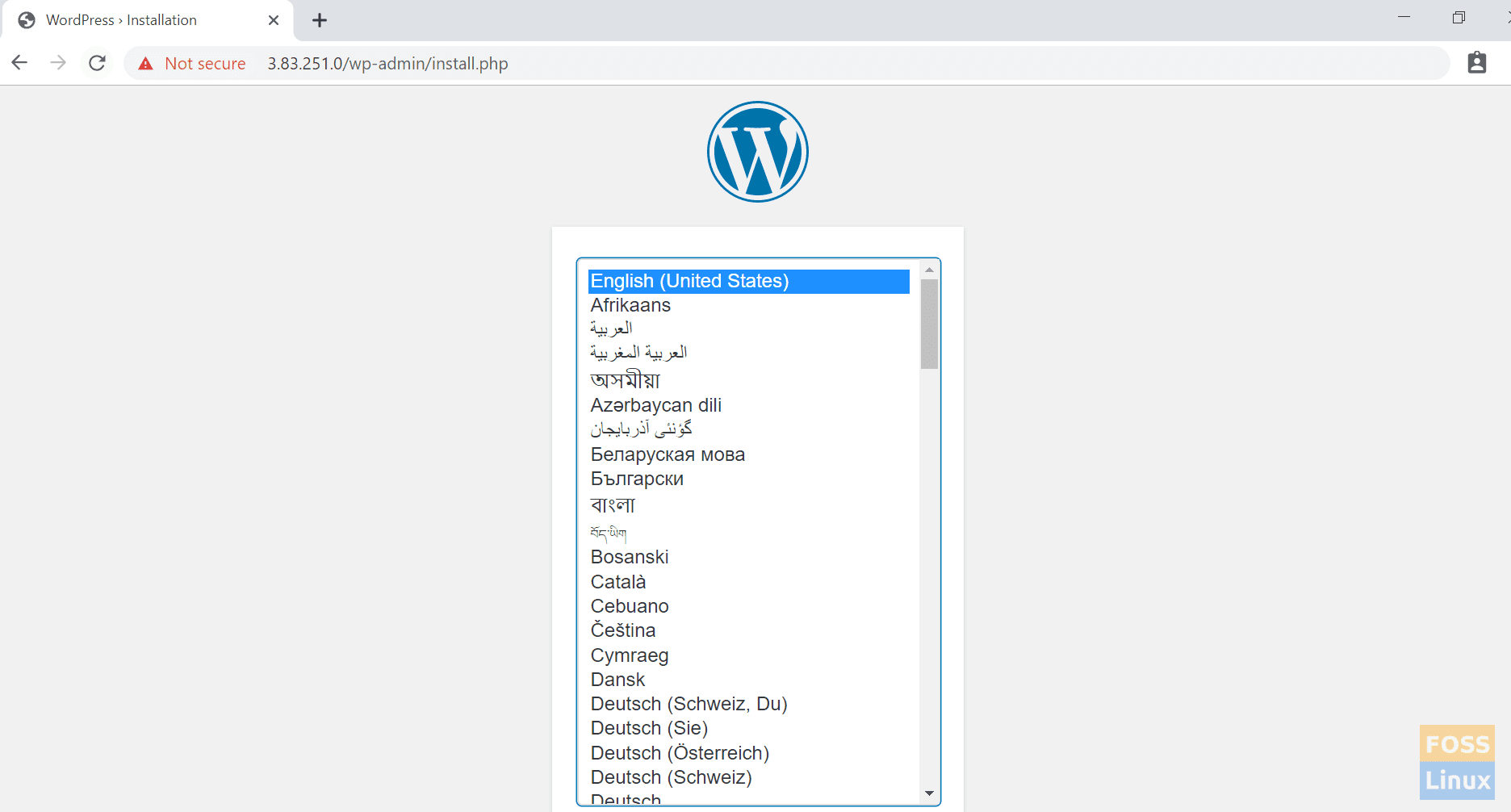Select العربية language option

(749, 329)
